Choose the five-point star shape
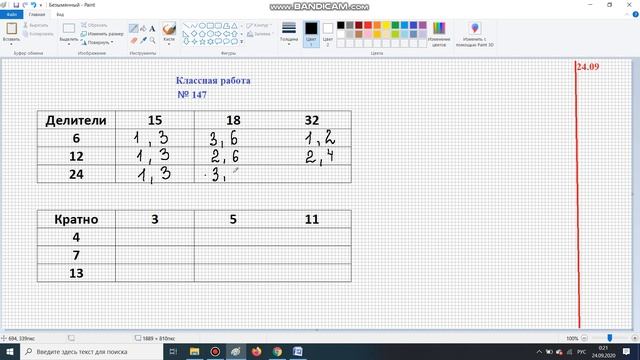 [x=202, y=42]
